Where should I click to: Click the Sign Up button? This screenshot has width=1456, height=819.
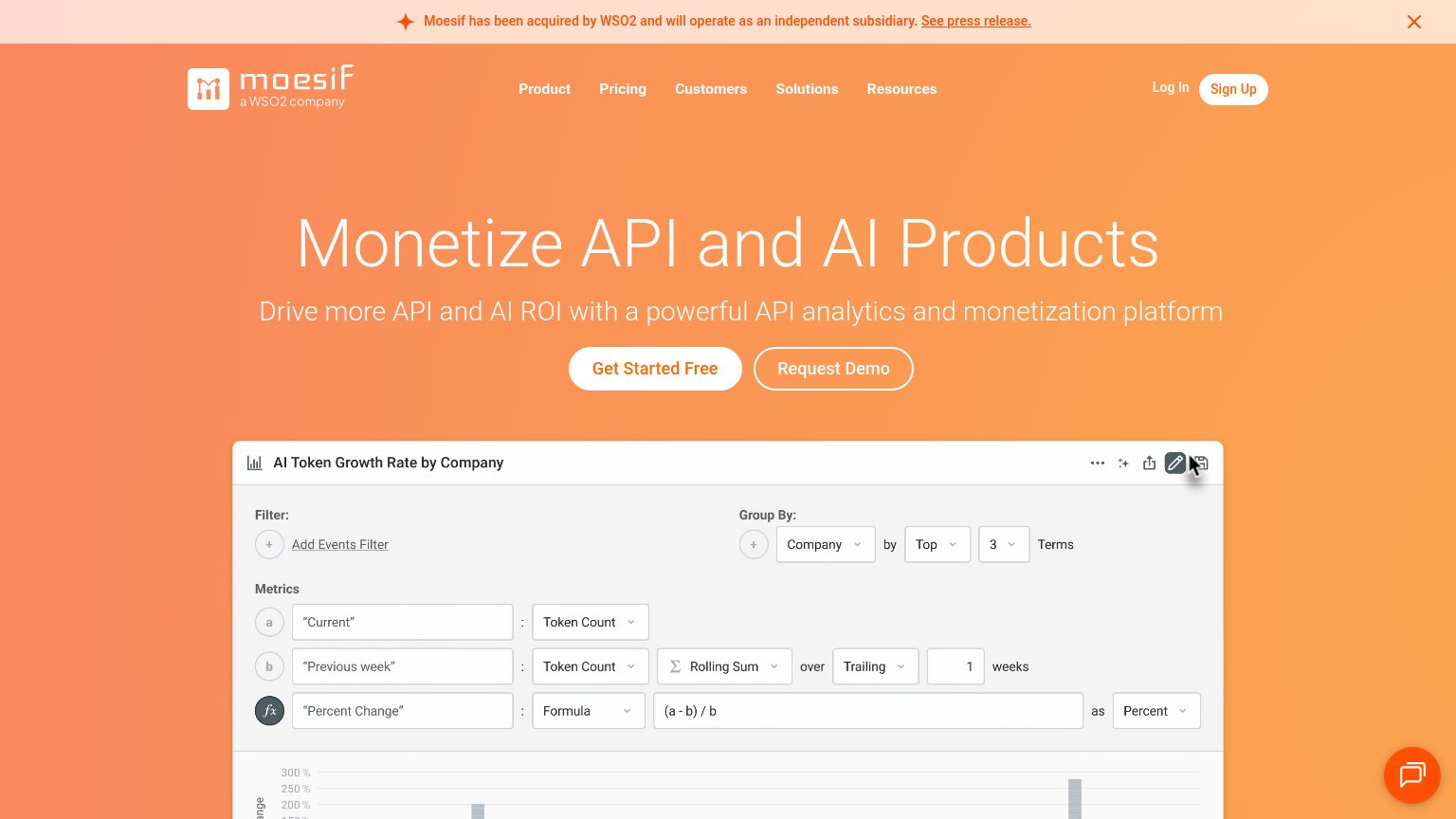coord(1233,89)
